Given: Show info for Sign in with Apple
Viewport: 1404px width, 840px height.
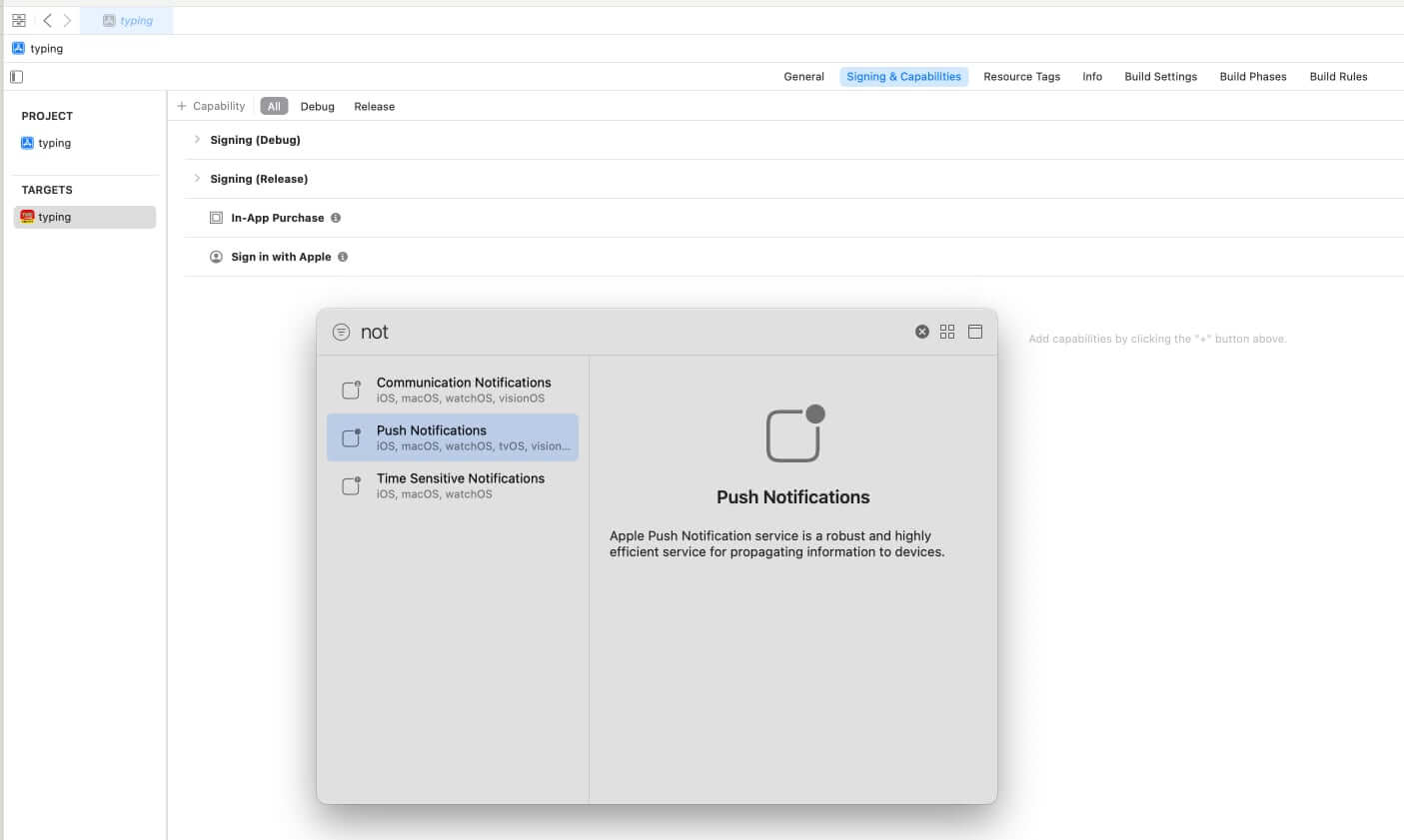Looking at the screenshot, I should tap(343, 257).
